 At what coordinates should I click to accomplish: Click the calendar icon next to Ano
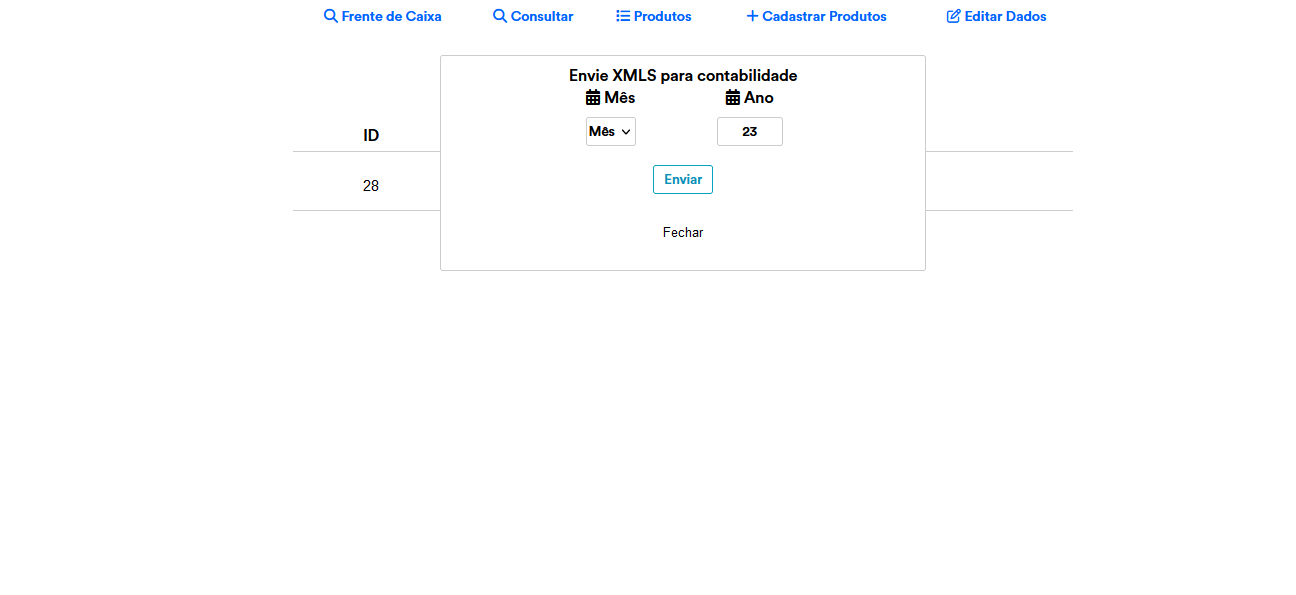tap(733, 98)
